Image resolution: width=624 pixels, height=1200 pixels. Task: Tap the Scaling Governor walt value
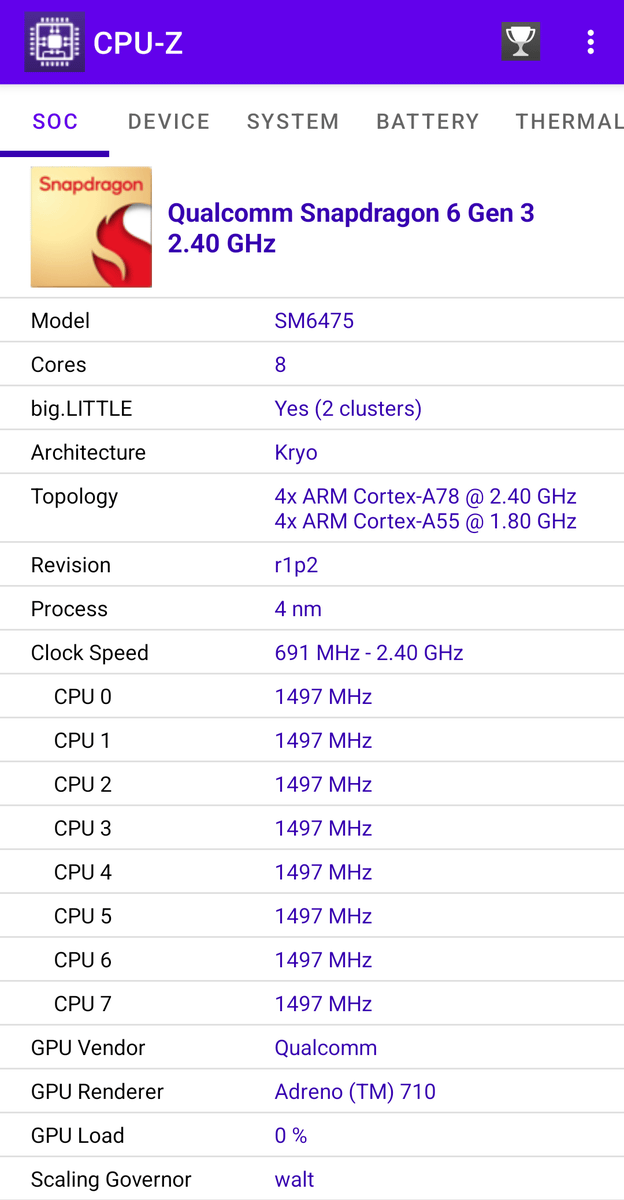tap(294, 1180)
